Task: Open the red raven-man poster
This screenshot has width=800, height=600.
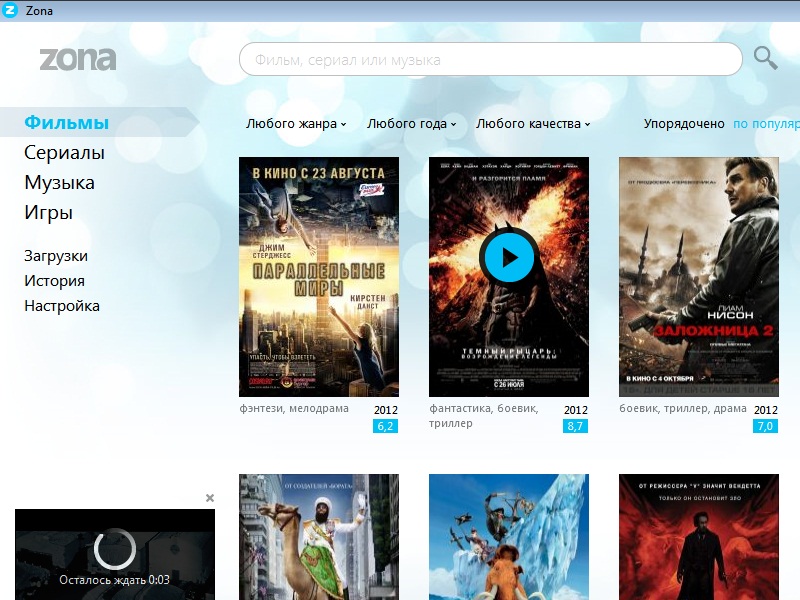Action: pyautogui.click(x=698, y=537)
